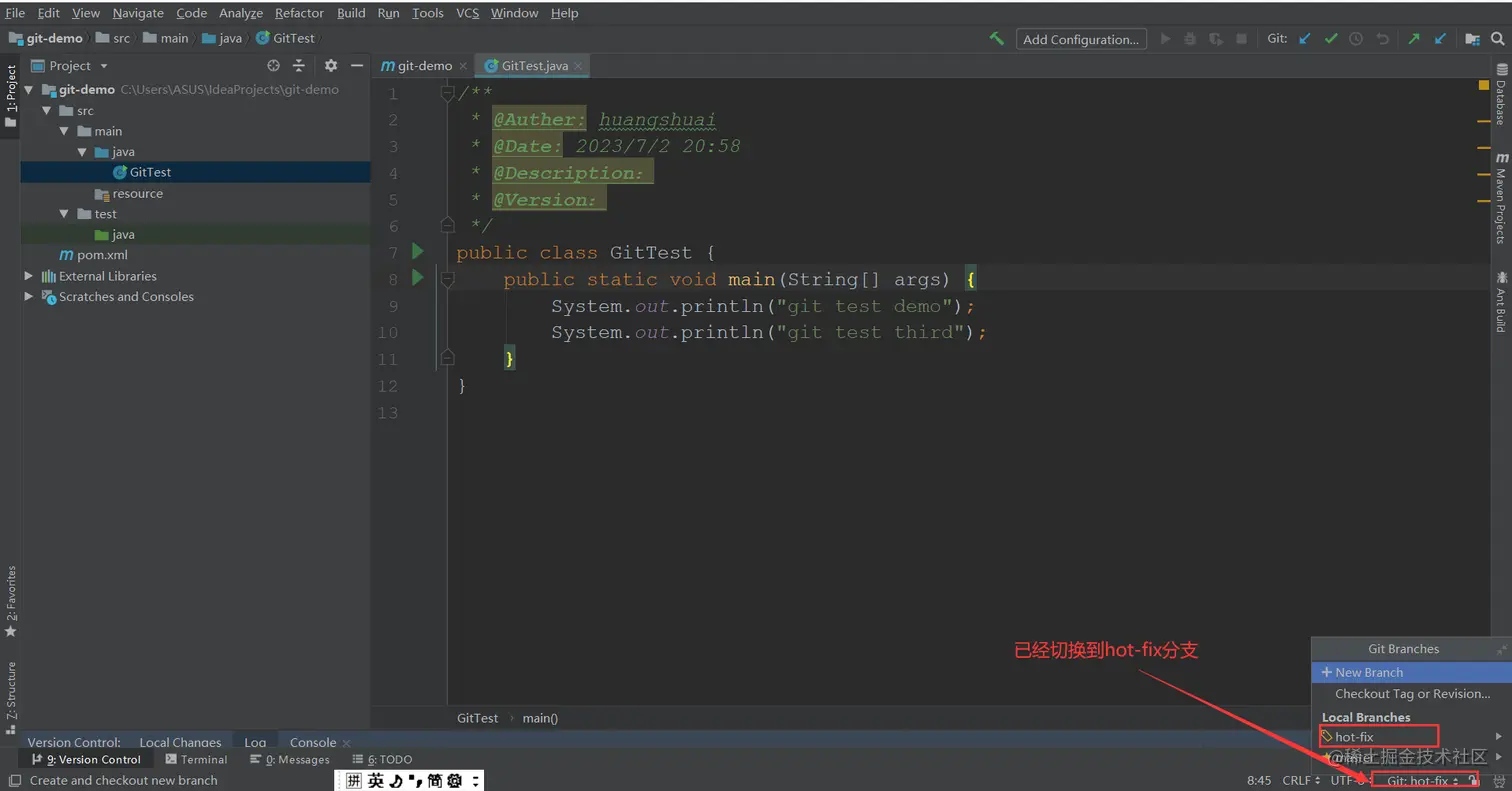Click the tool windows toggle icon bottom-left
1512x791 pixels.
[x=14, y=780]
